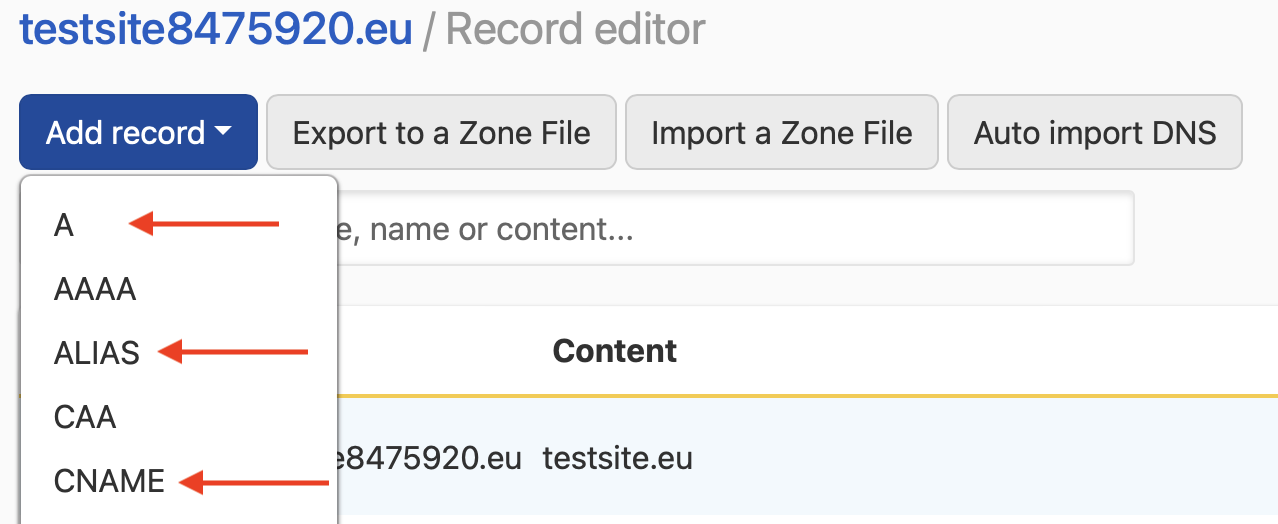Click the record name ending in 8475920.eu

[430, 459]
